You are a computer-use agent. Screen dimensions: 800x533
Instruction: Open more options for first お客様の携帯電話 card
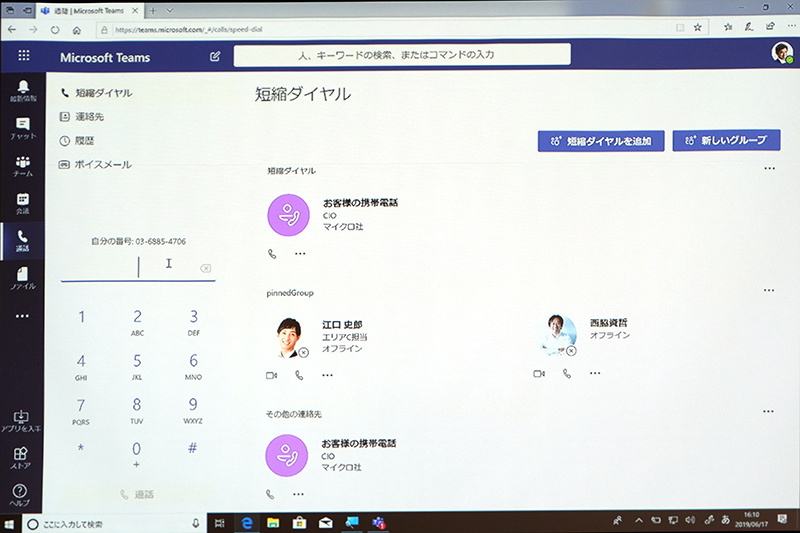[300, 253]
